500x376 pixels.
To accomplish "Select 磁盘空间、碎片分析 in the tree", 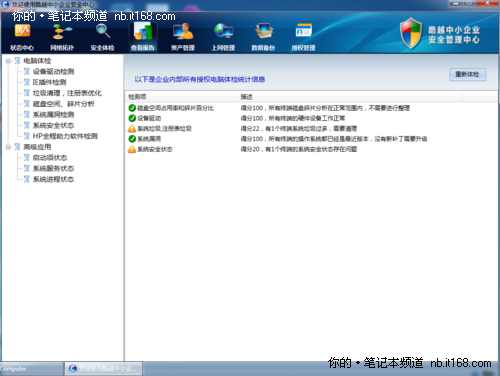I will [x=63, y=104].
